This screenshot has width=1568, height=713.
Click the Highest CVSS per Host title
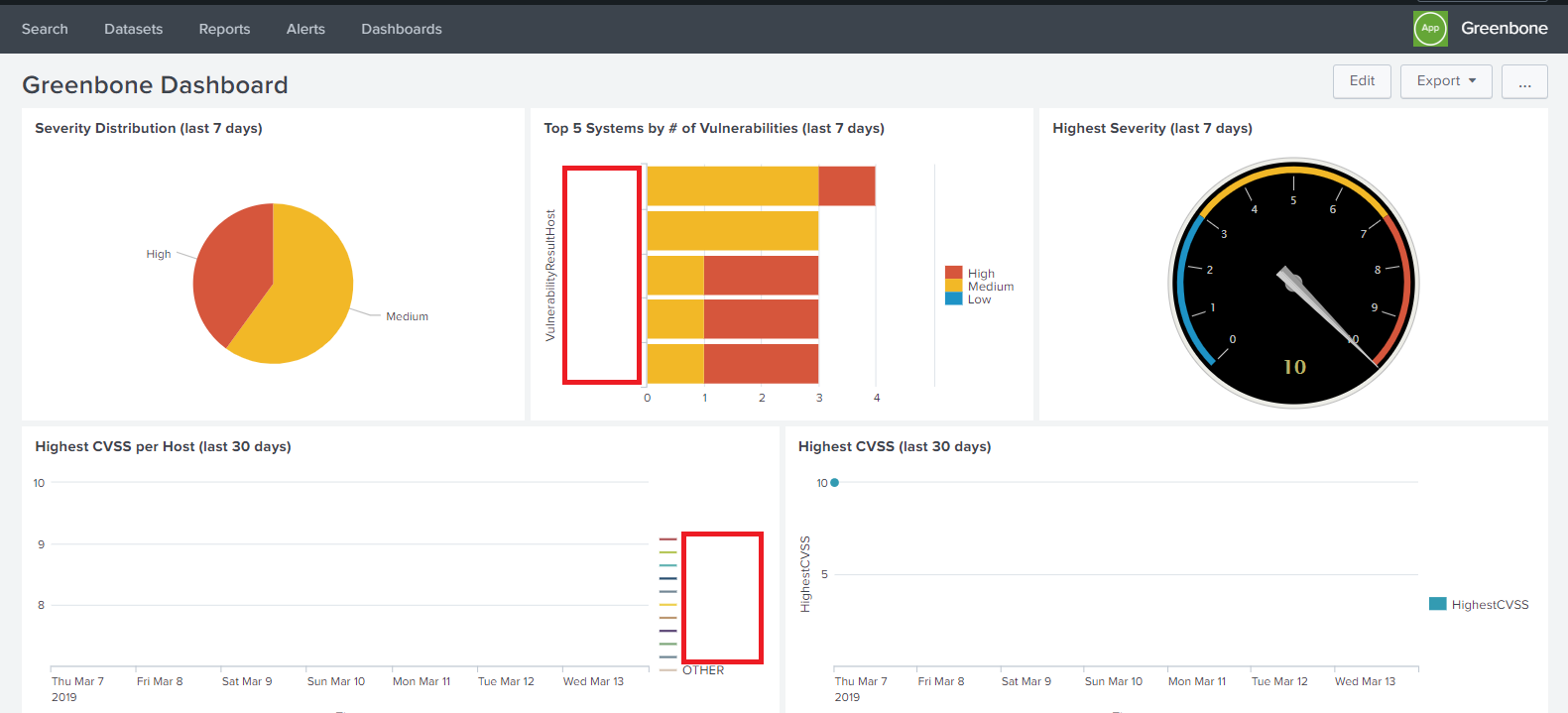pos(163,446)
